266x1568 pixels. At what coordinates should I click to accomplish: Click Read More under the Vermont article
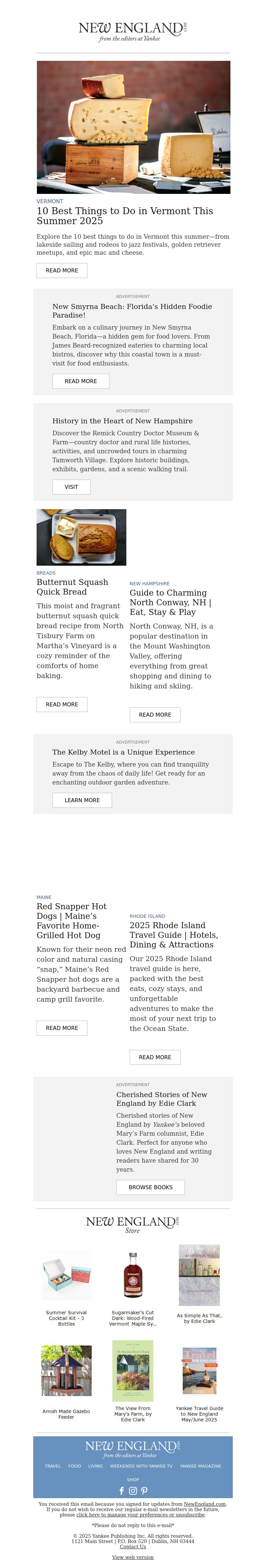[62, 270]
